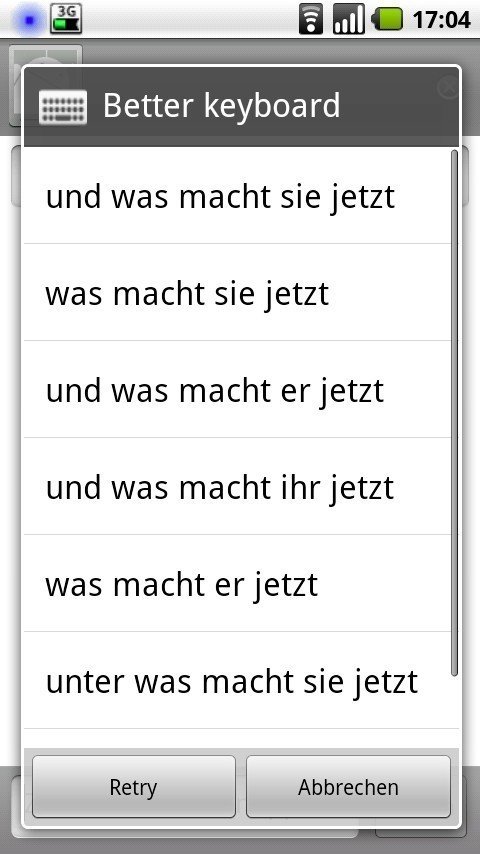Click the Retry button
The image size is (480, 854).
pyautogui.click(x=133, y=786)
